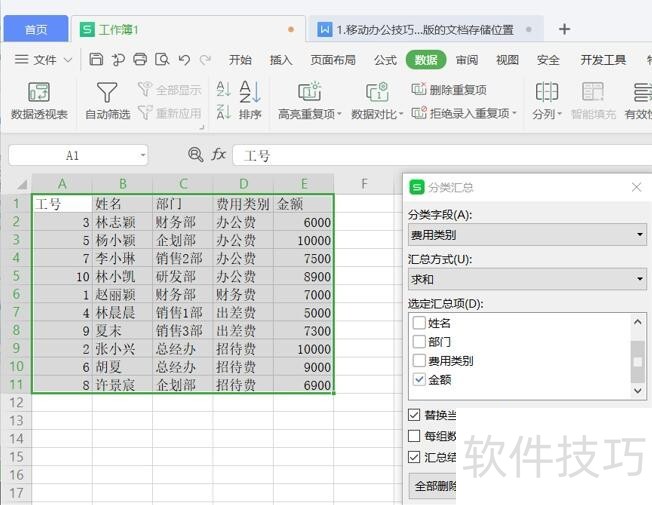Open the 分类字段 dropdown
Screen dimensions: 652x505
[x=527, y=235]
